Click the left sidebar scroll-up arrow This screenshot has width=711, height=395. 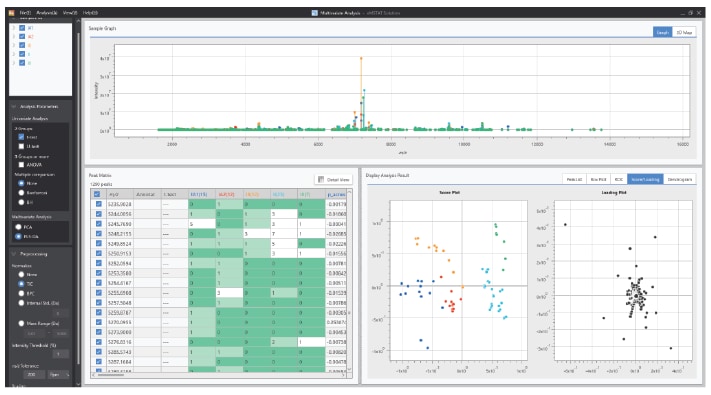pyautogui.click(x=78, y=21)
